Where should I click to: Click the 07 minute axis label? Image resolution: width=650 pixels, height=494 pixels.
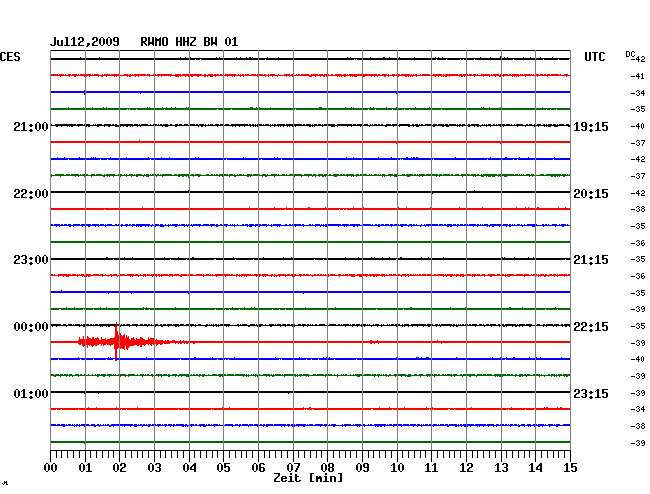293,468
